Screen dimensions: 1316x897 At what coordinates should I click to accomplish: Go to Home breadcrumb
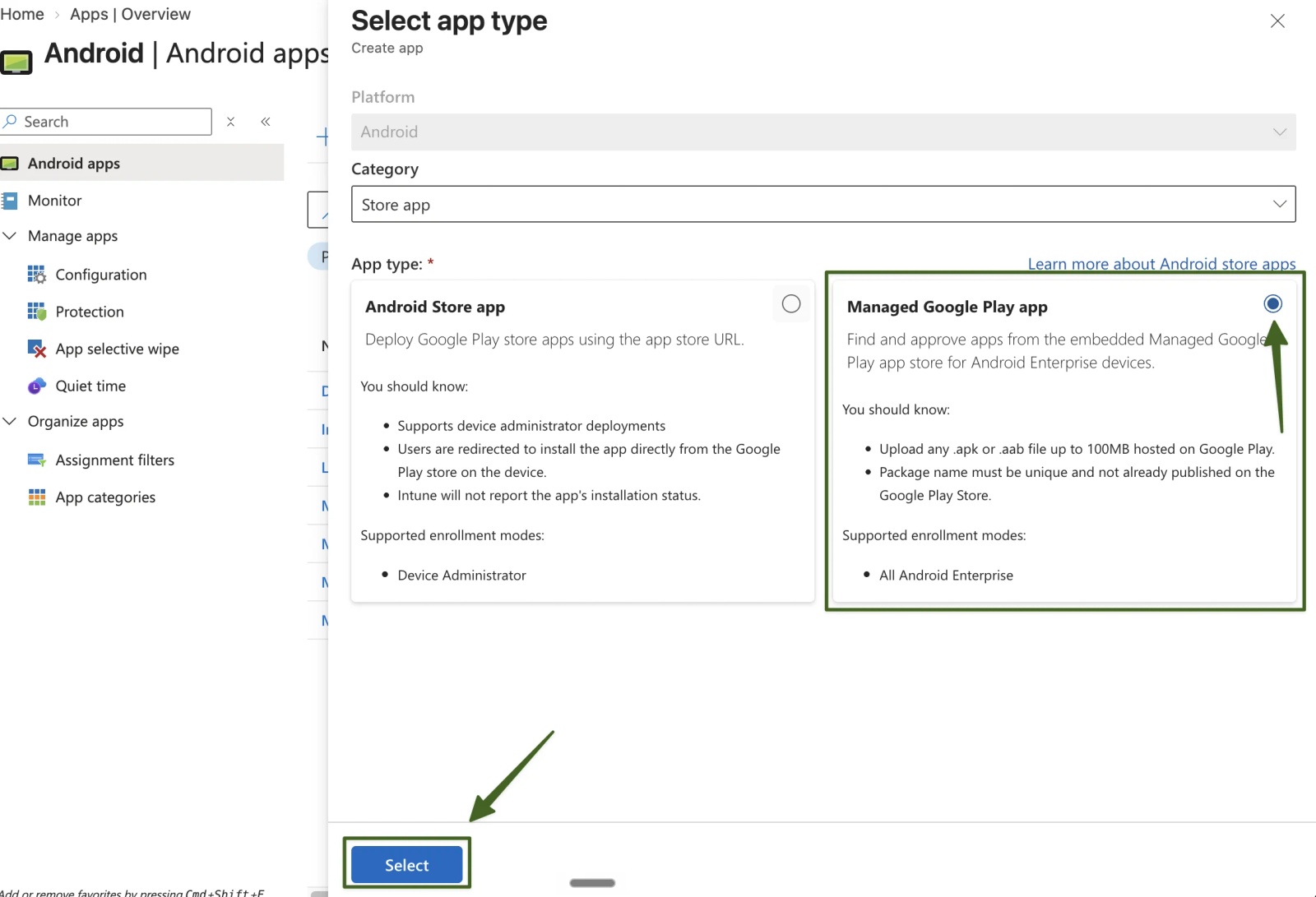click(22, 14)
